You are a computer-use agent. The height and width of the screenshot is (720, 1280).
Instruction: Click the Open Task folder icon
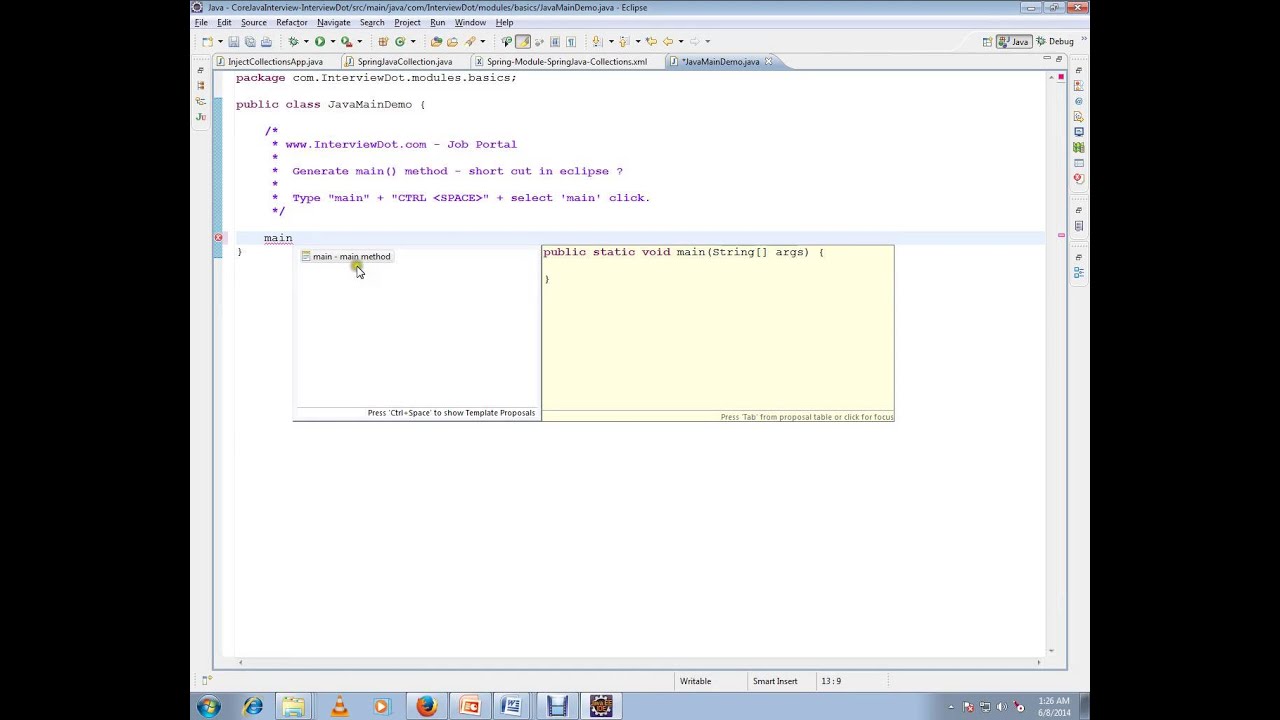[x=452, y=41]
